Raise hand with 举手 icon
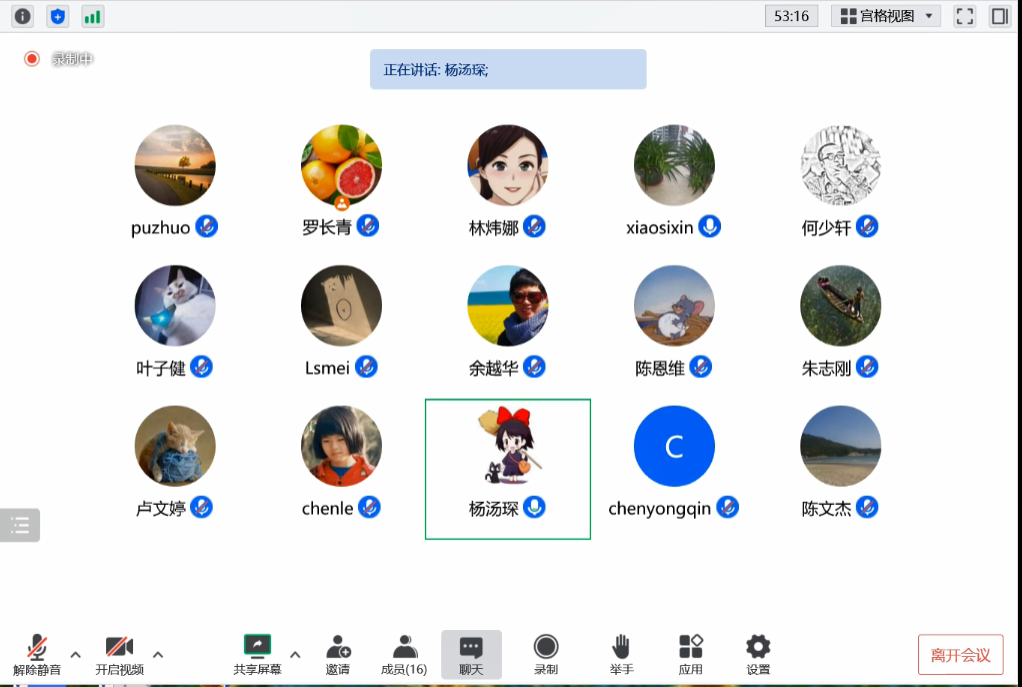This screenshot has height=687, width=1022. pyautogui.click(x=621, y=654)
